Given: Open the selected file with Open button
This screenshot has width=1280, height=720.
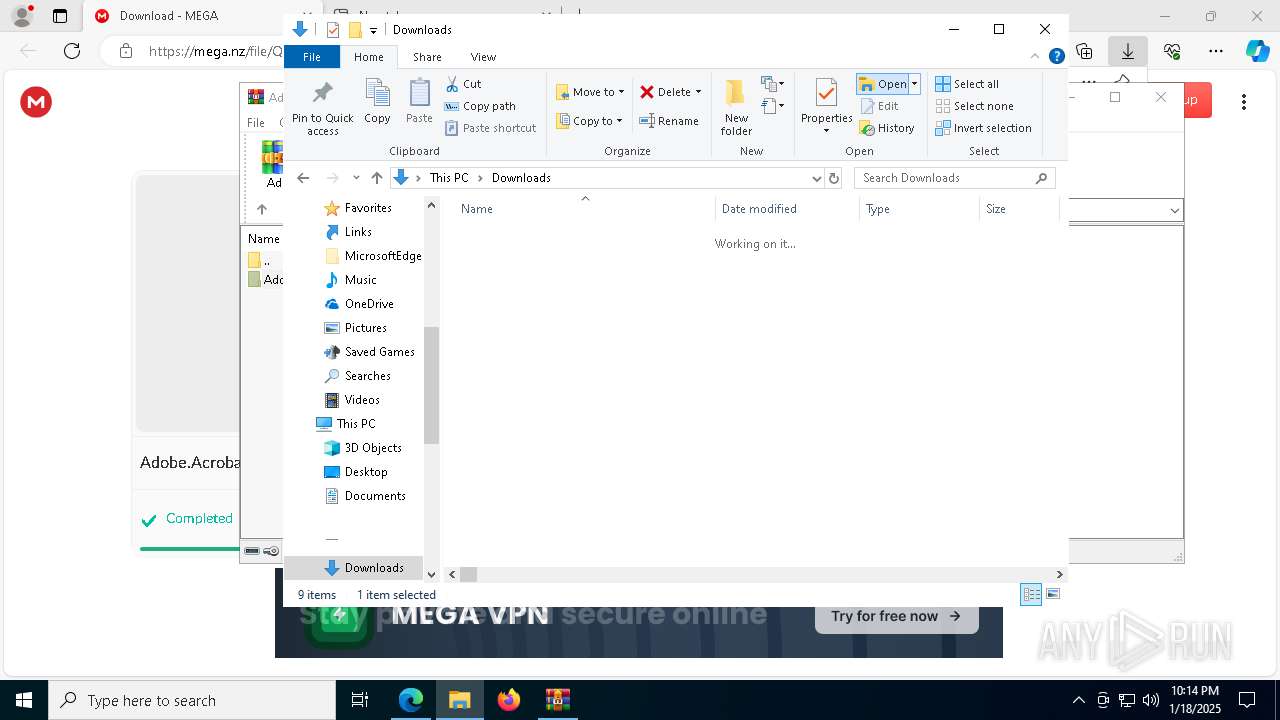Looking at the screenshot, I should click(882, 84).
